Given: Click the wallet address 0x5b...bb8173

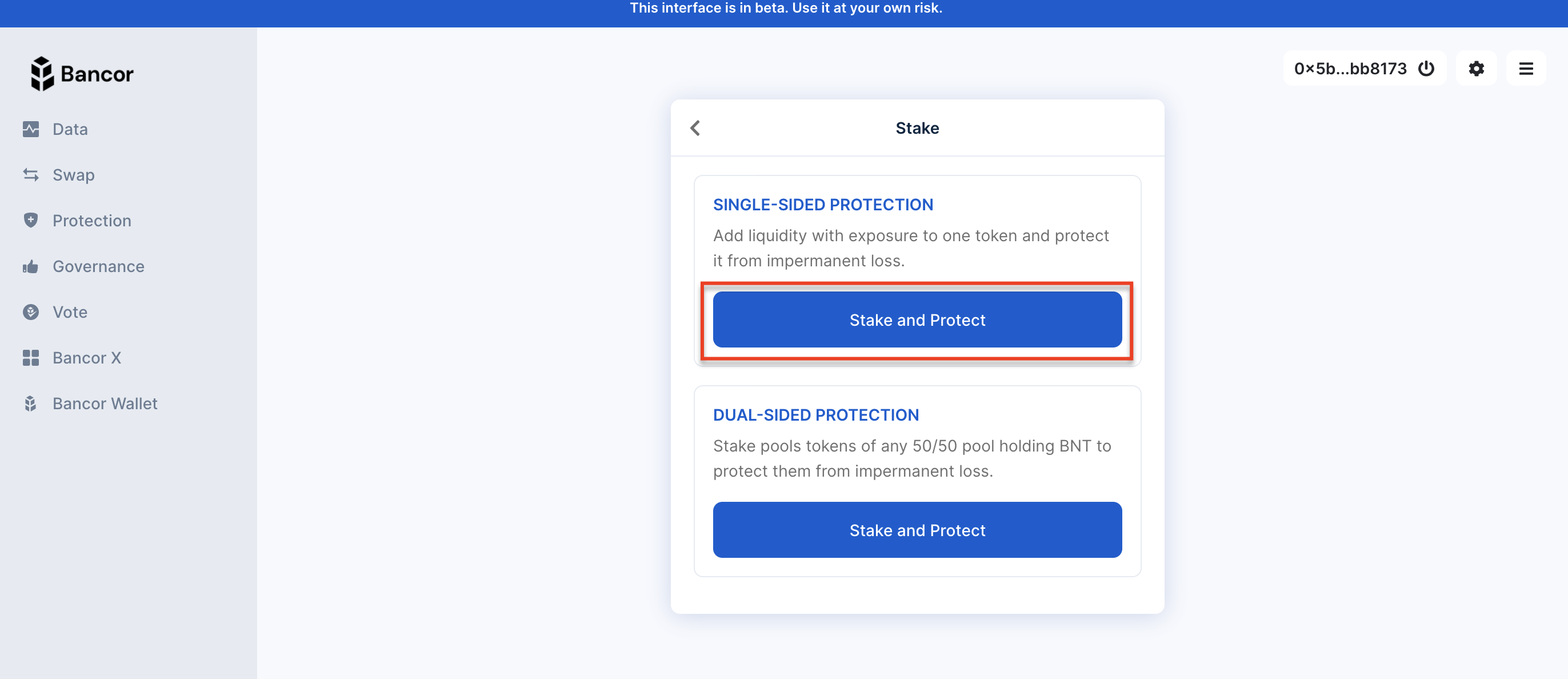Looking at the screenshot, I should (1350, 68).
